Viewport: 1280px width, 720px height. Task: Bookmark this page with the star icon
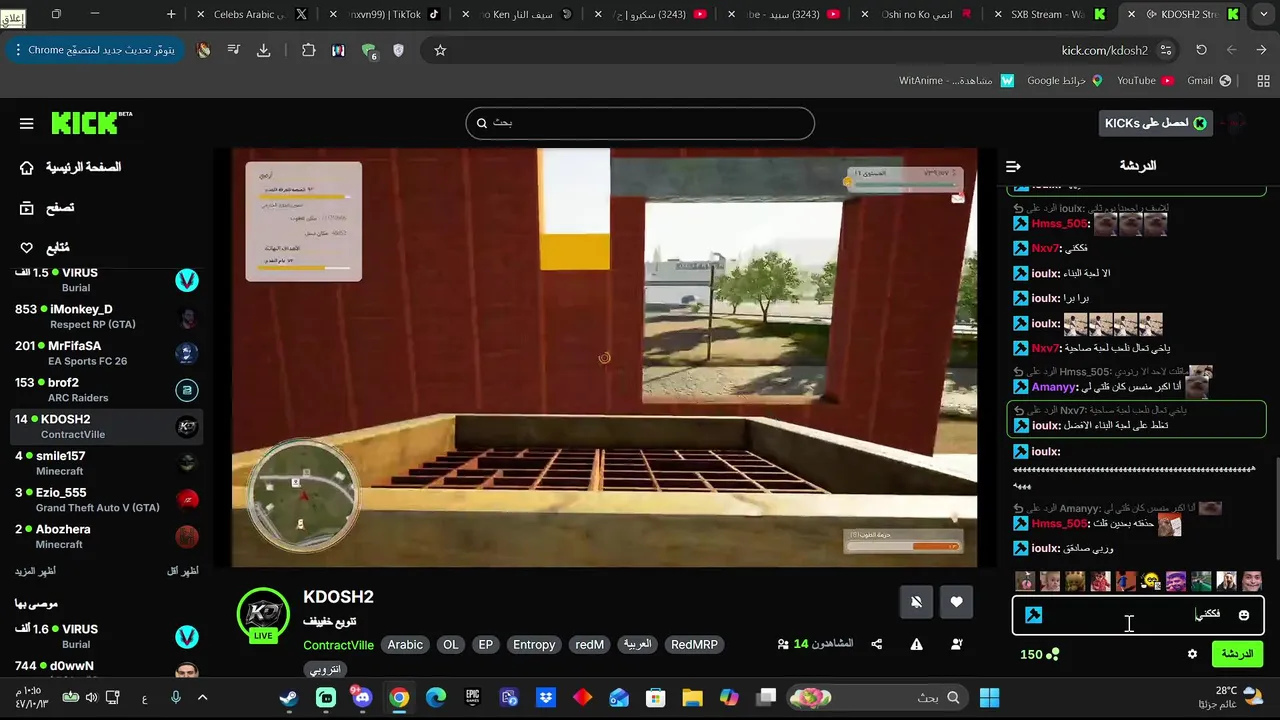[x=440, y=50]
